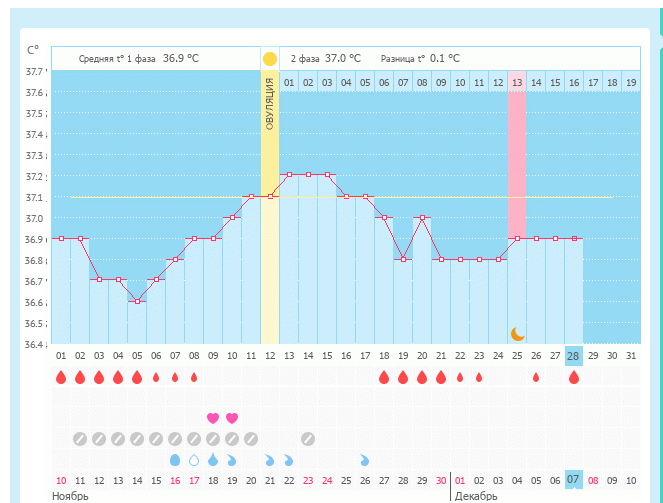This screenshot has height=503, width=663.
Task: Click the yellow ovulation sun icon
Action: pos(269,59)
